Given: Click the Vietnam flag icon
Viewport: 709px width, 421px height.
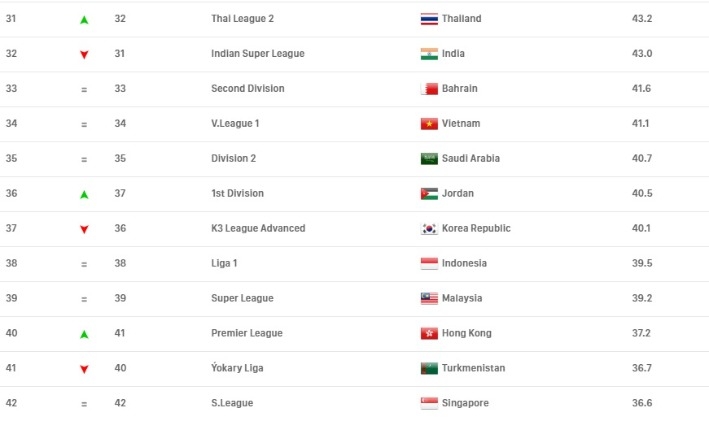Looking at the screenshot, I should (429, 124).
